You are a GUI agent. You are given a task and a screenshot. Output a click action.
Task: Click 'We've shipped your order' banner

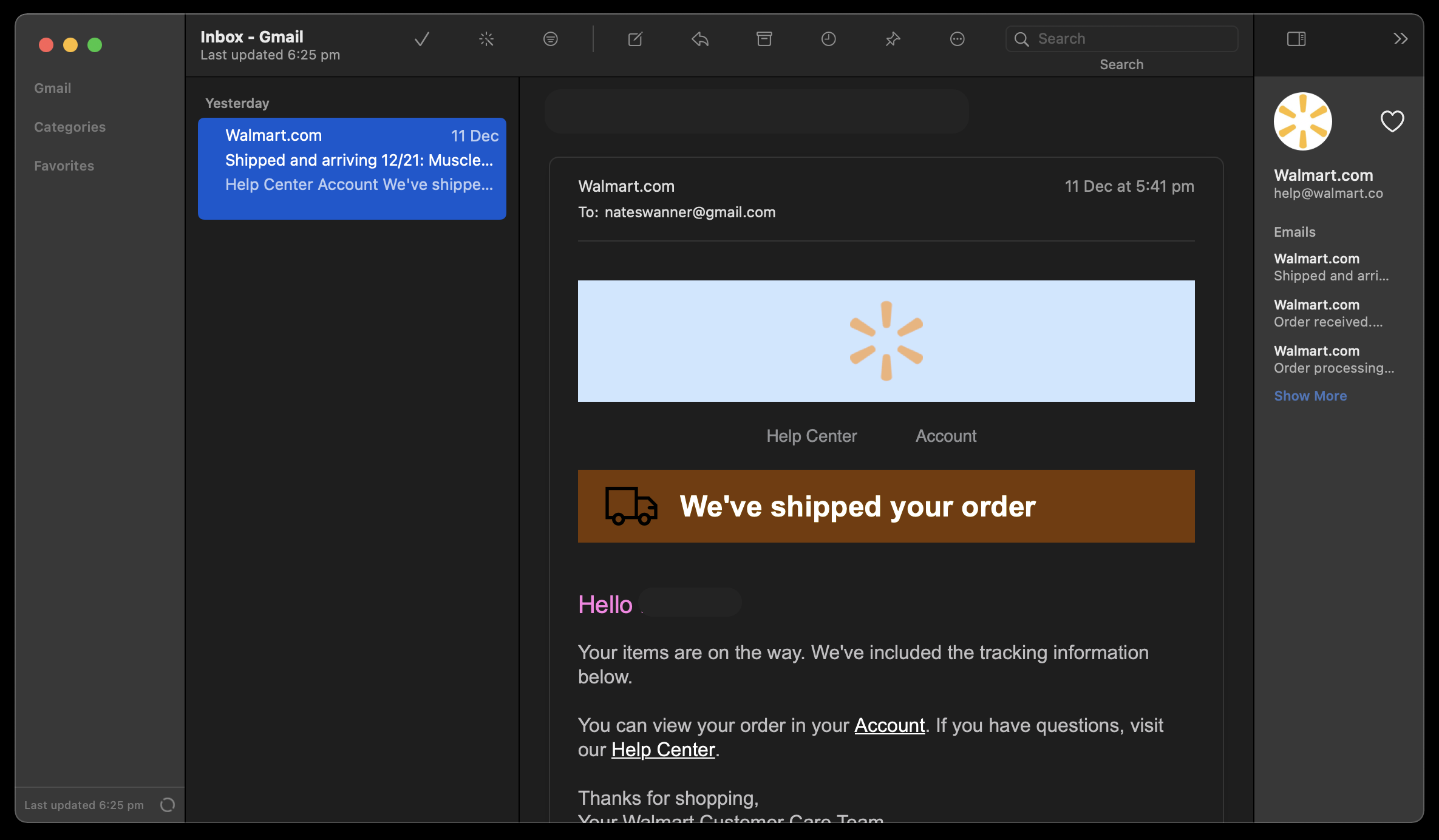coord(886,506)
